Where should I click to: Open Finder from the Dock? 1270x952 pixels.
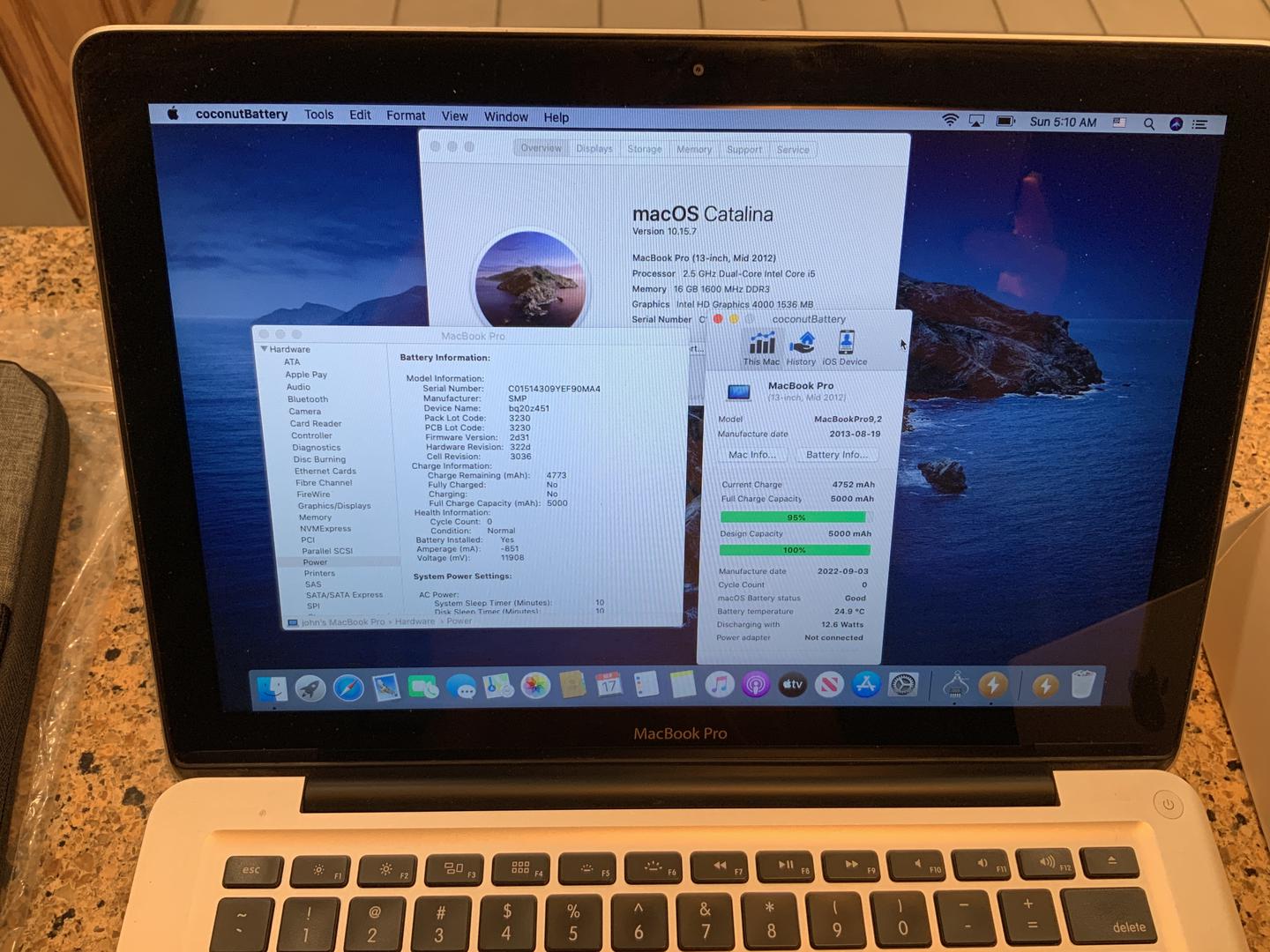click(272, 688)
